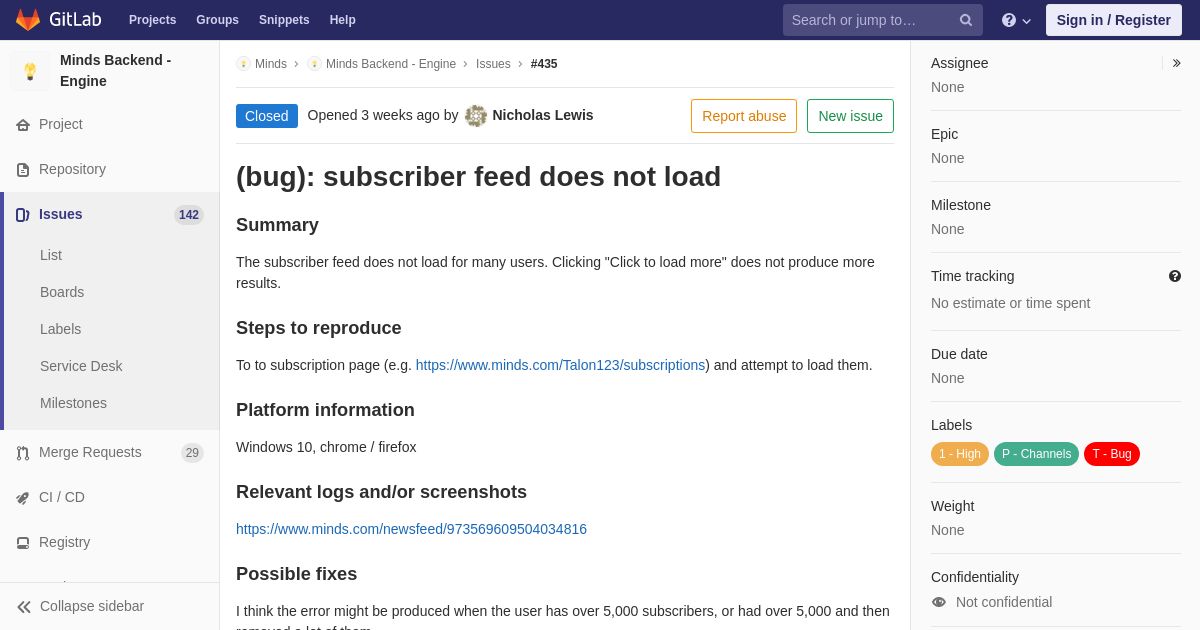Focus the Search or jump to field

[x=883, y=20]
